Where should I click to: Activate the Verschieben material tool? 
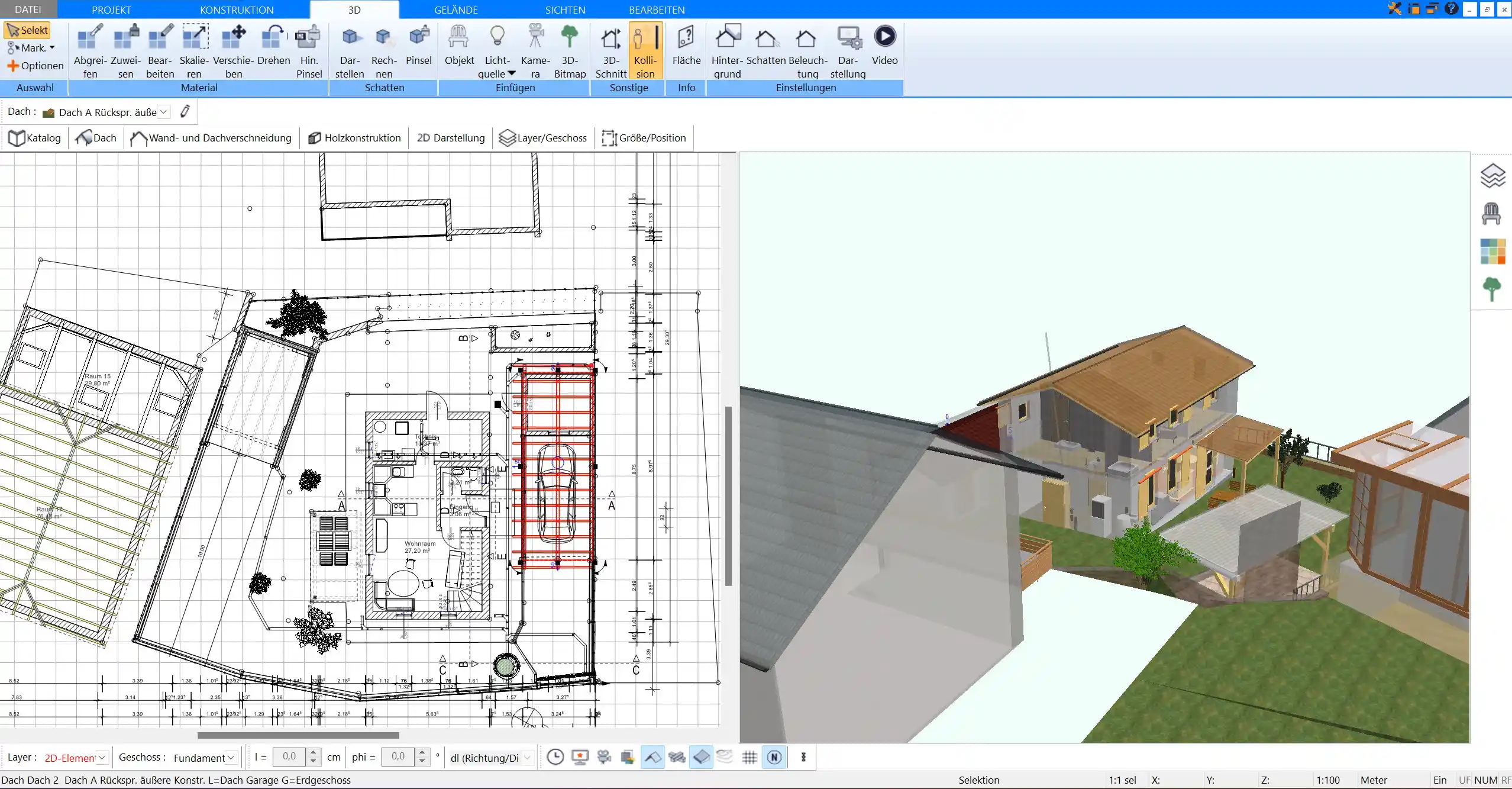[233, 51]
